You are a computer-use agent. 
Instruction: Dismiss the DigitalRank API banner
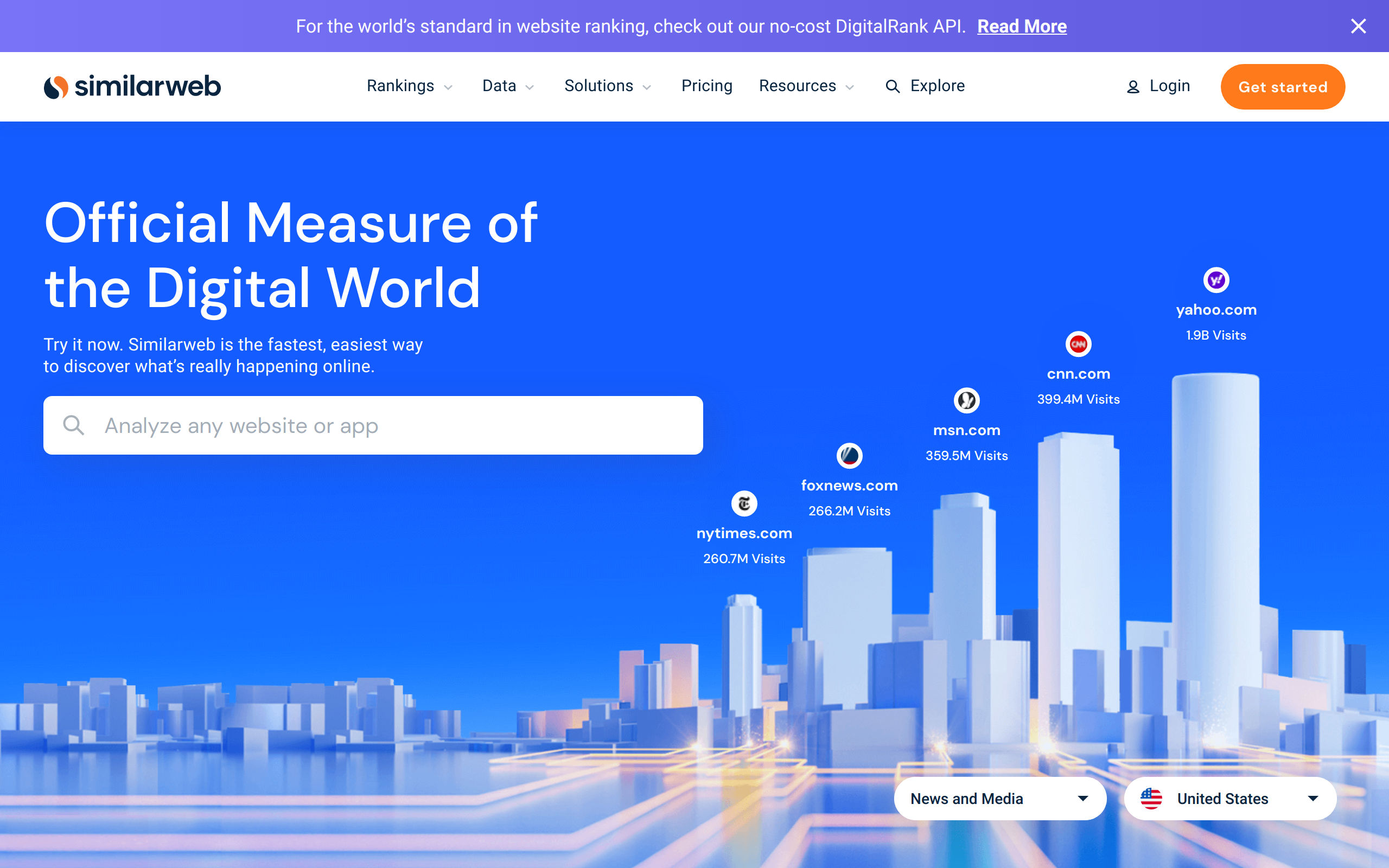pos(1358,27)
